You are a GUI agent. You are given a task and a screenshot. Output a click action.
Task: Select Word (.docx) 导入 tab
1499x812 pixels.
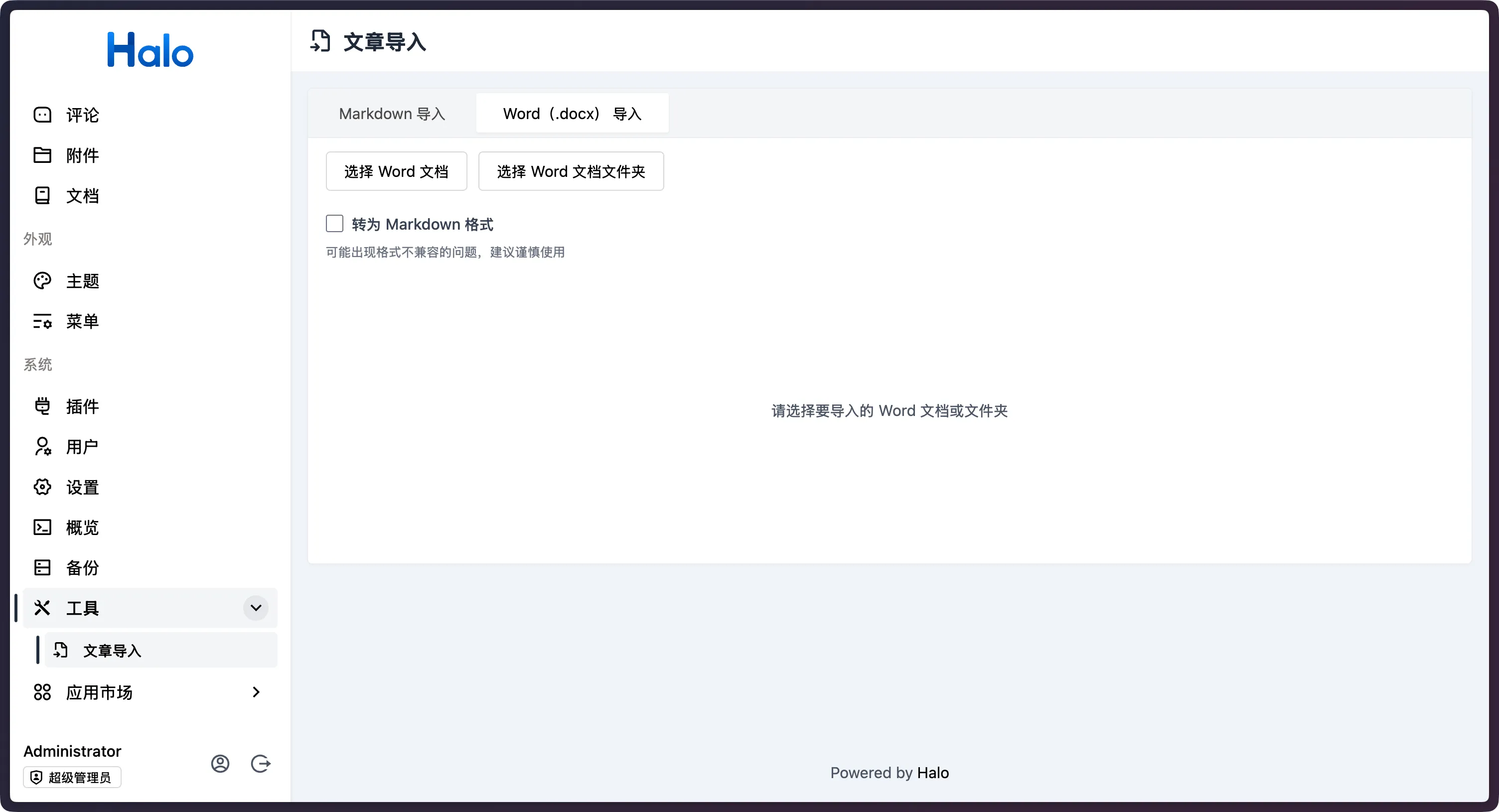(x=572, y=114)
